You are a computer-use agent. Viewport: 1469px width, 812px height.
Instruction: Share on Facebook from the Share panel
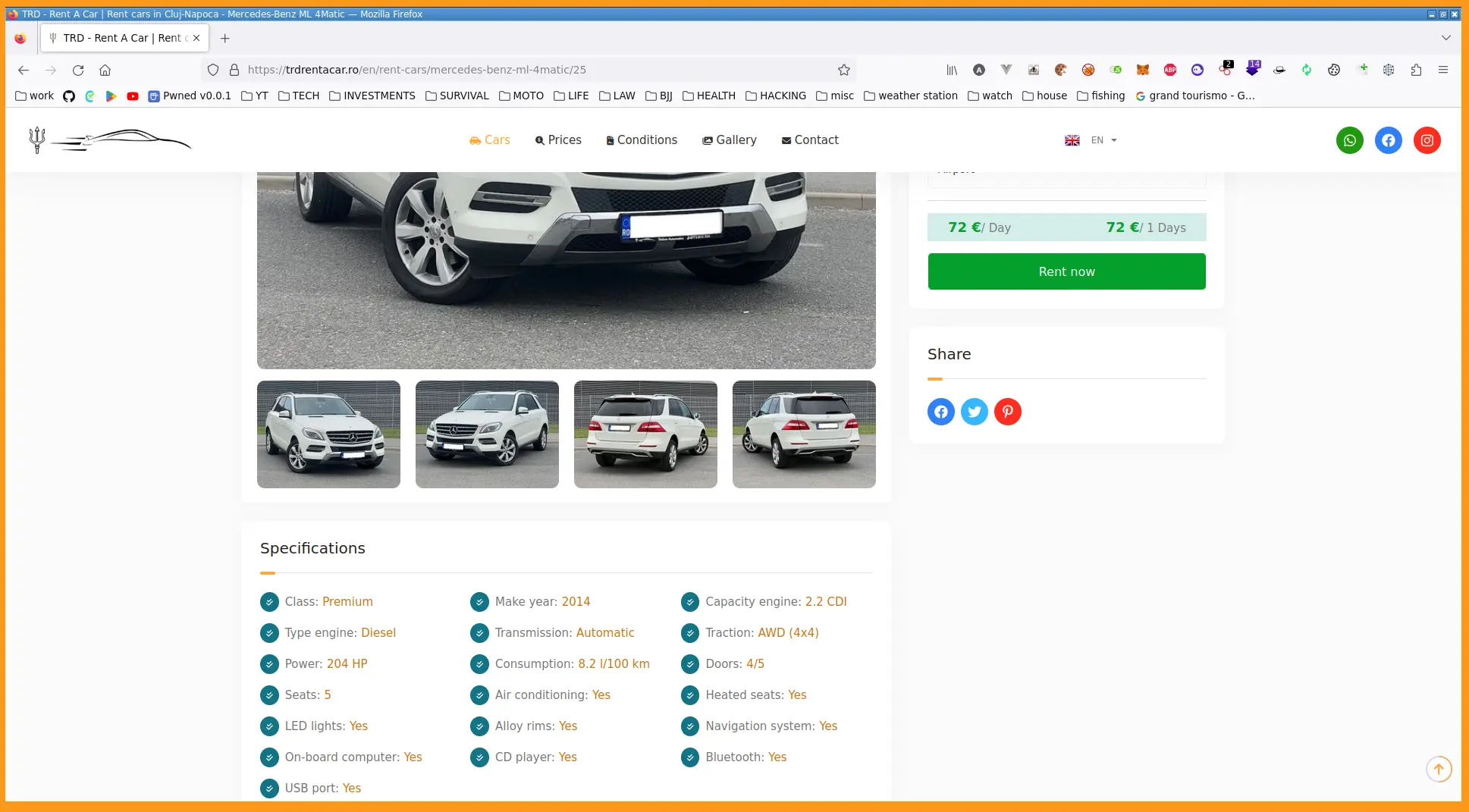940,412
